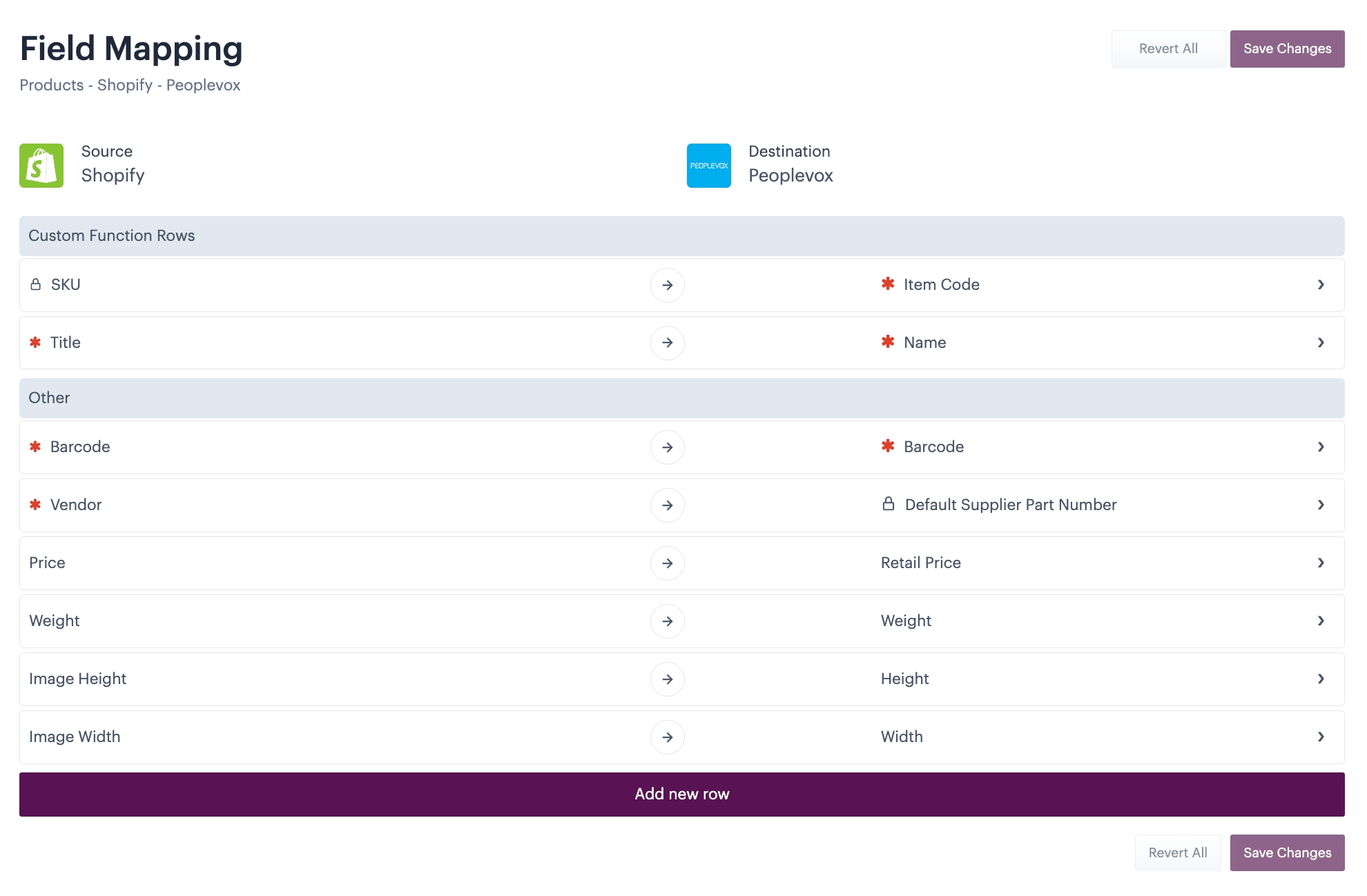Click the lock icon beside SKU
This screenshot has width=1367, height=896.
click(x=36, y=284)
